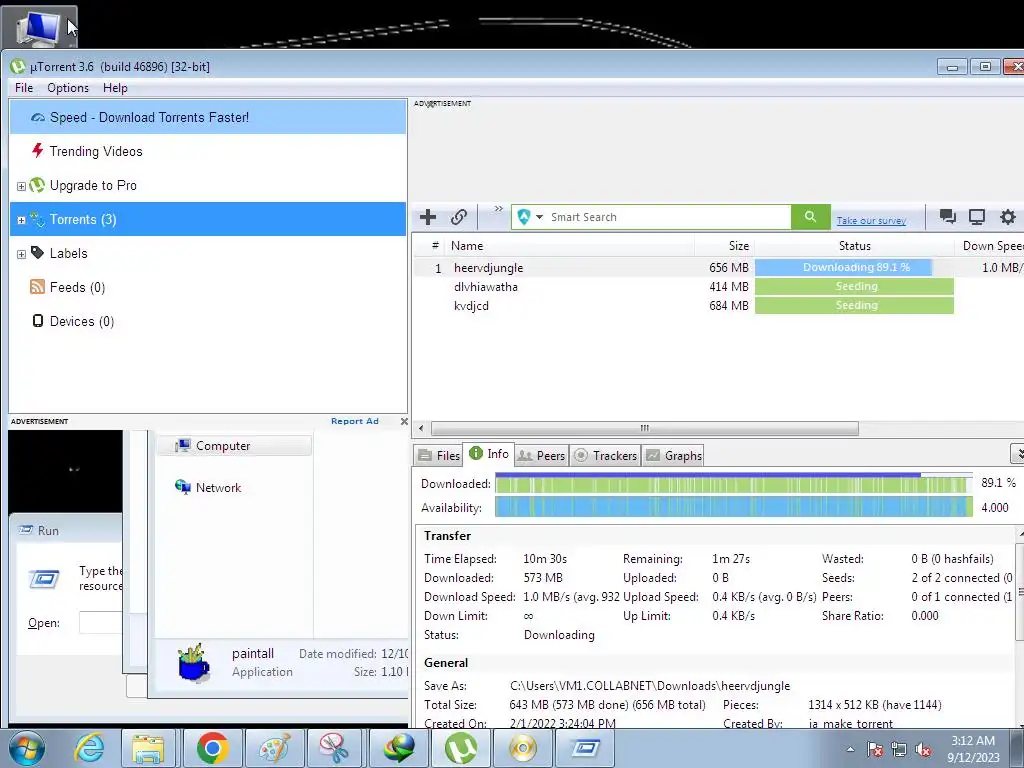Image resolution: width=1024 pixels, height=768 pixels.
Task: Open Internet Explorer from the taskbar
Action: point(89,748)
